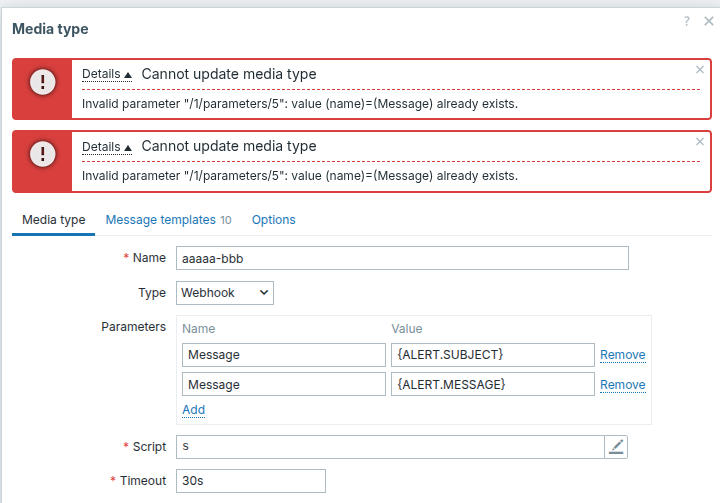
Task: Click the Name field containing aaaaa-bbb
Action: (x=401, y=258)
